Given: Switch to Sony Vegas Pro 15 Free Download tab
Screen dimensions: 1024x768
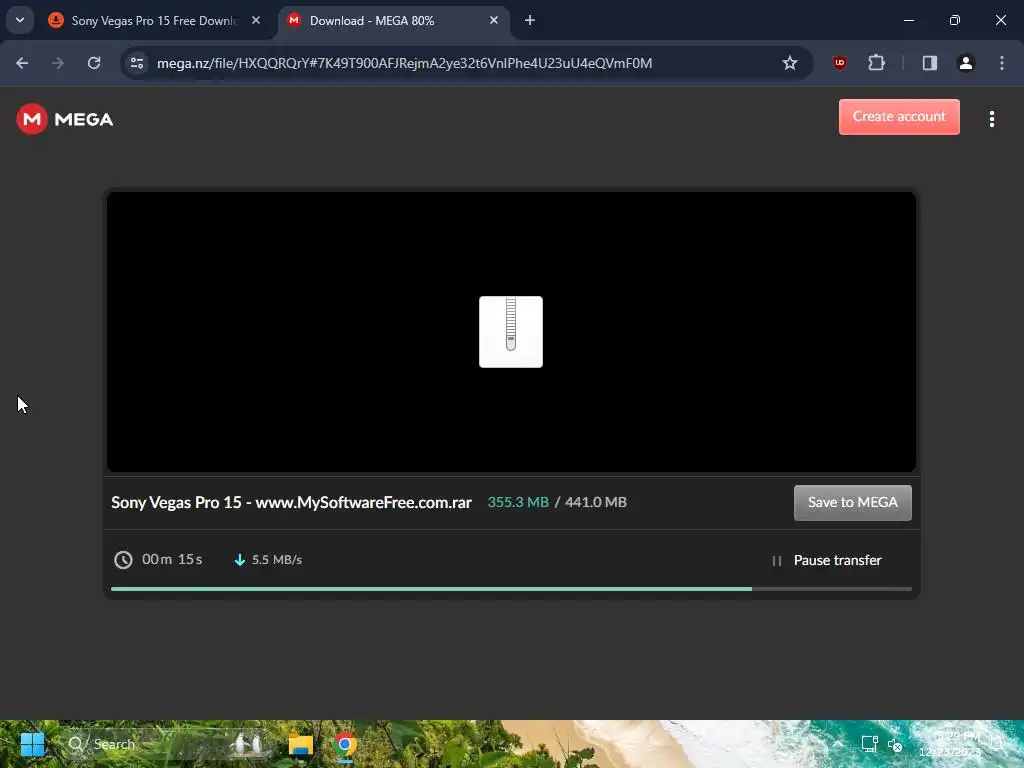Looking at the screenshot, I should click(154, 21).
